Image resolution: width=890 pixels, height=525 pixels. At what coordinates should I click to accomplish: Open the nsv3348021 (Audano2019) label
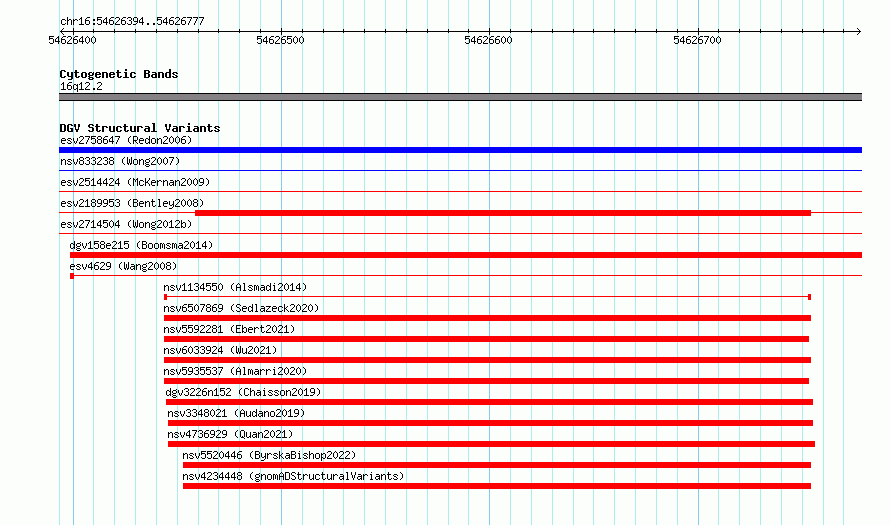tap(236, 413)
